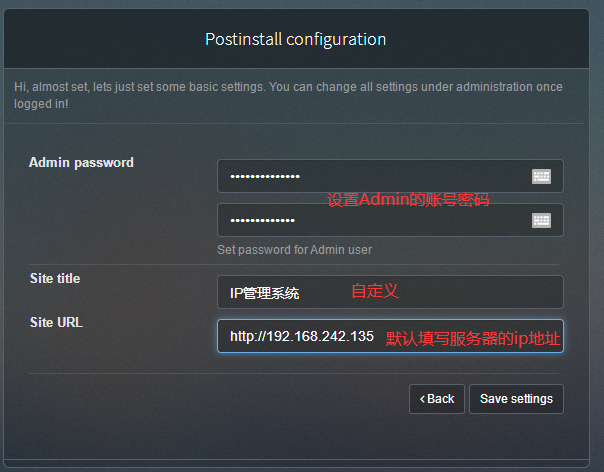Viewport: 604px width, 472px height.
Task: Click the Admin password label
Action: tap(81, 162)
